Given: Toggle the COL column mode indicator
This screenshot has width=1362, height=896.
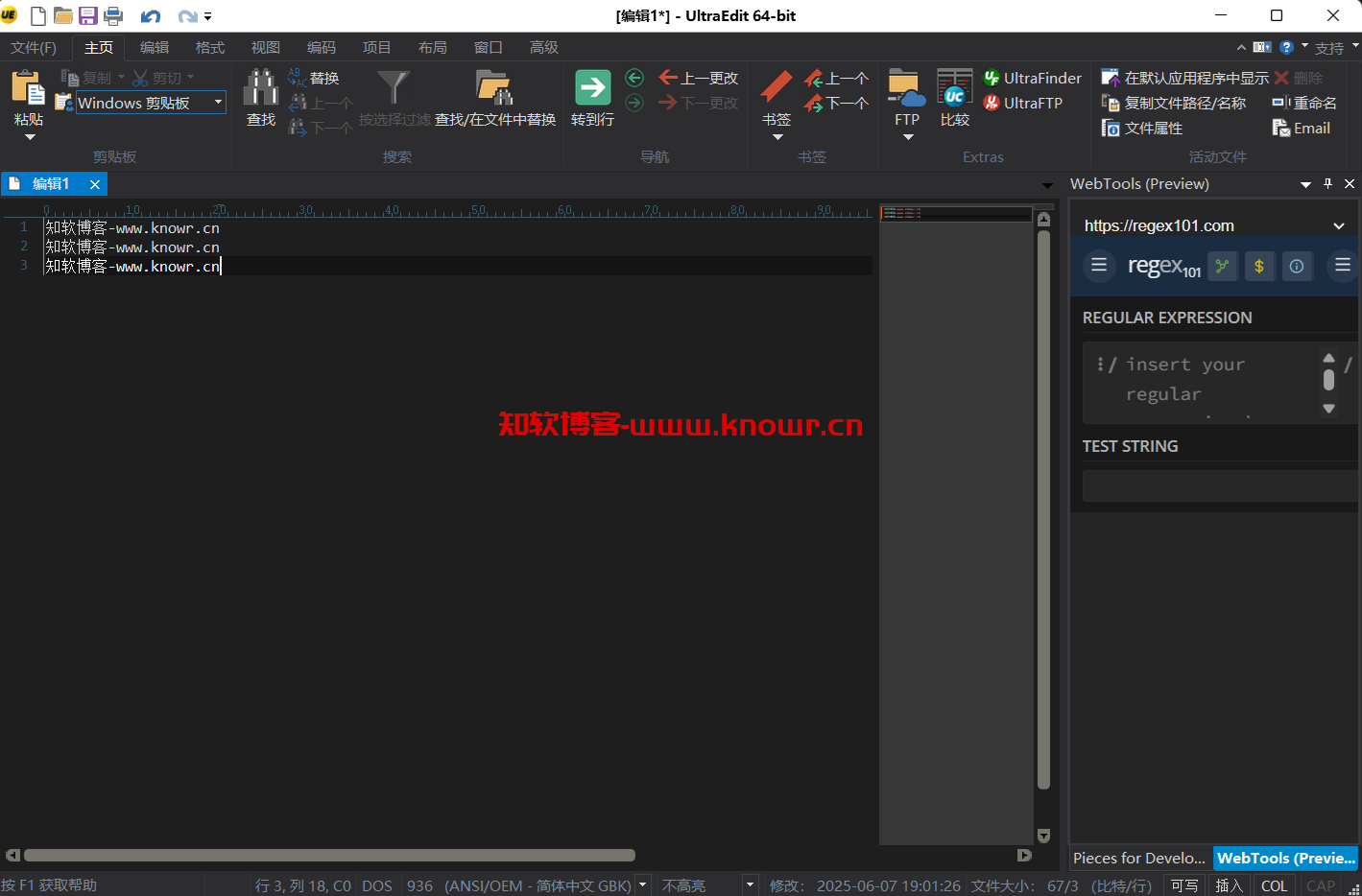Looking at the screenshot, I should click(x=1275, y=885).
